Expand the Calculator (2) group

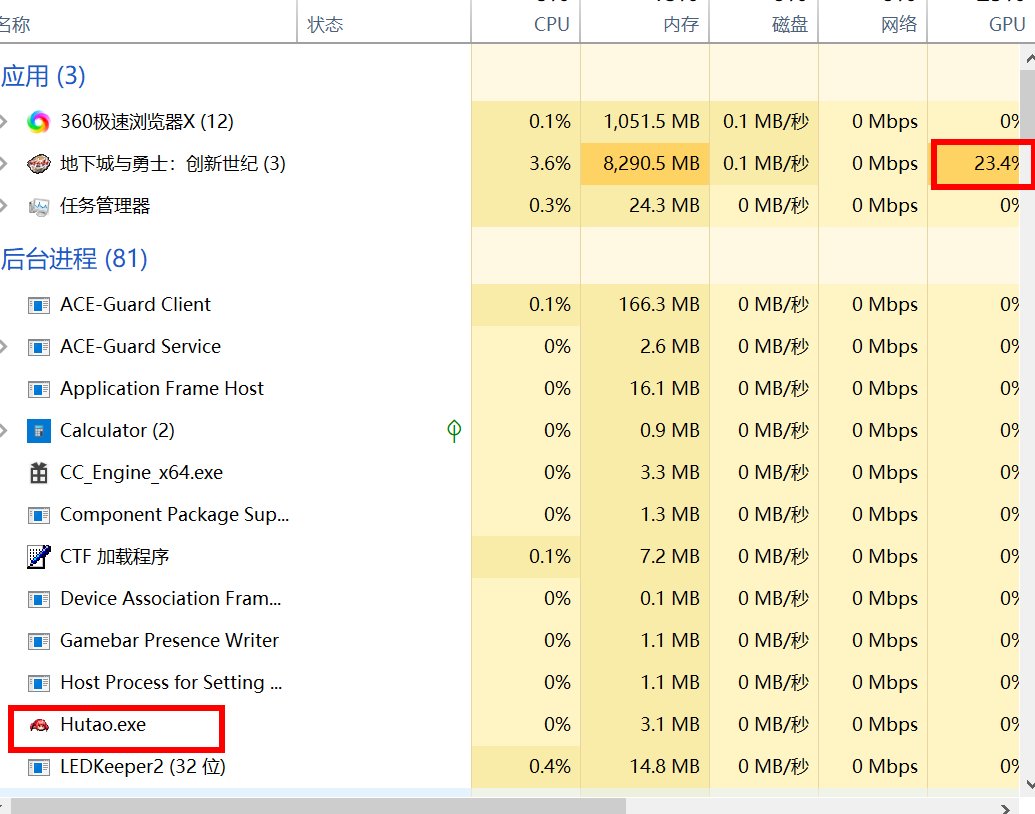(x=3, y=430)
